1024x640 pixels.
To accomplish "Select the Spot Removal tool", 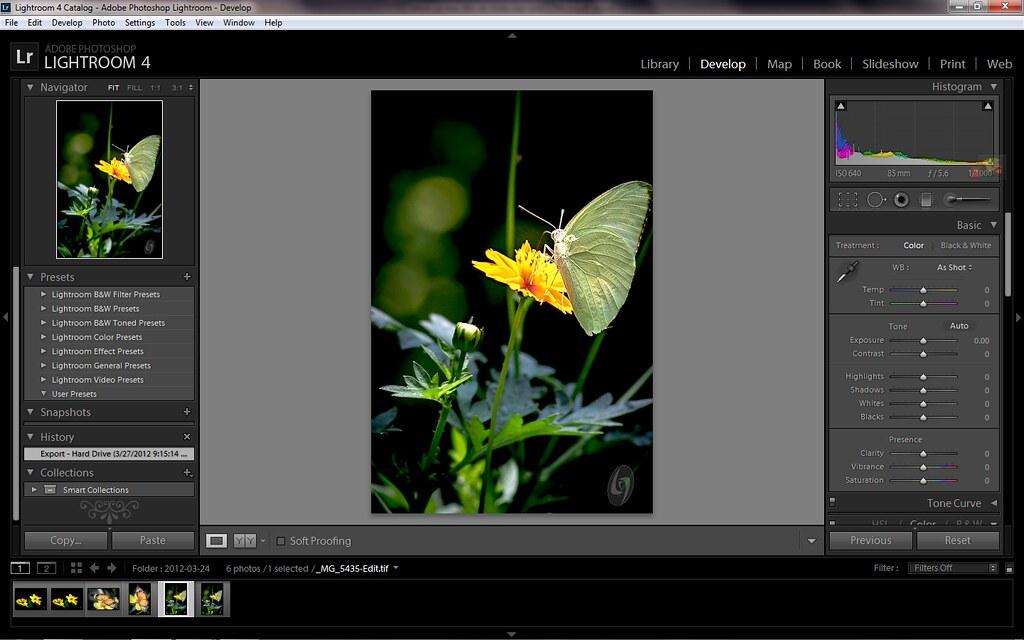I will click(x=876, y=200).
